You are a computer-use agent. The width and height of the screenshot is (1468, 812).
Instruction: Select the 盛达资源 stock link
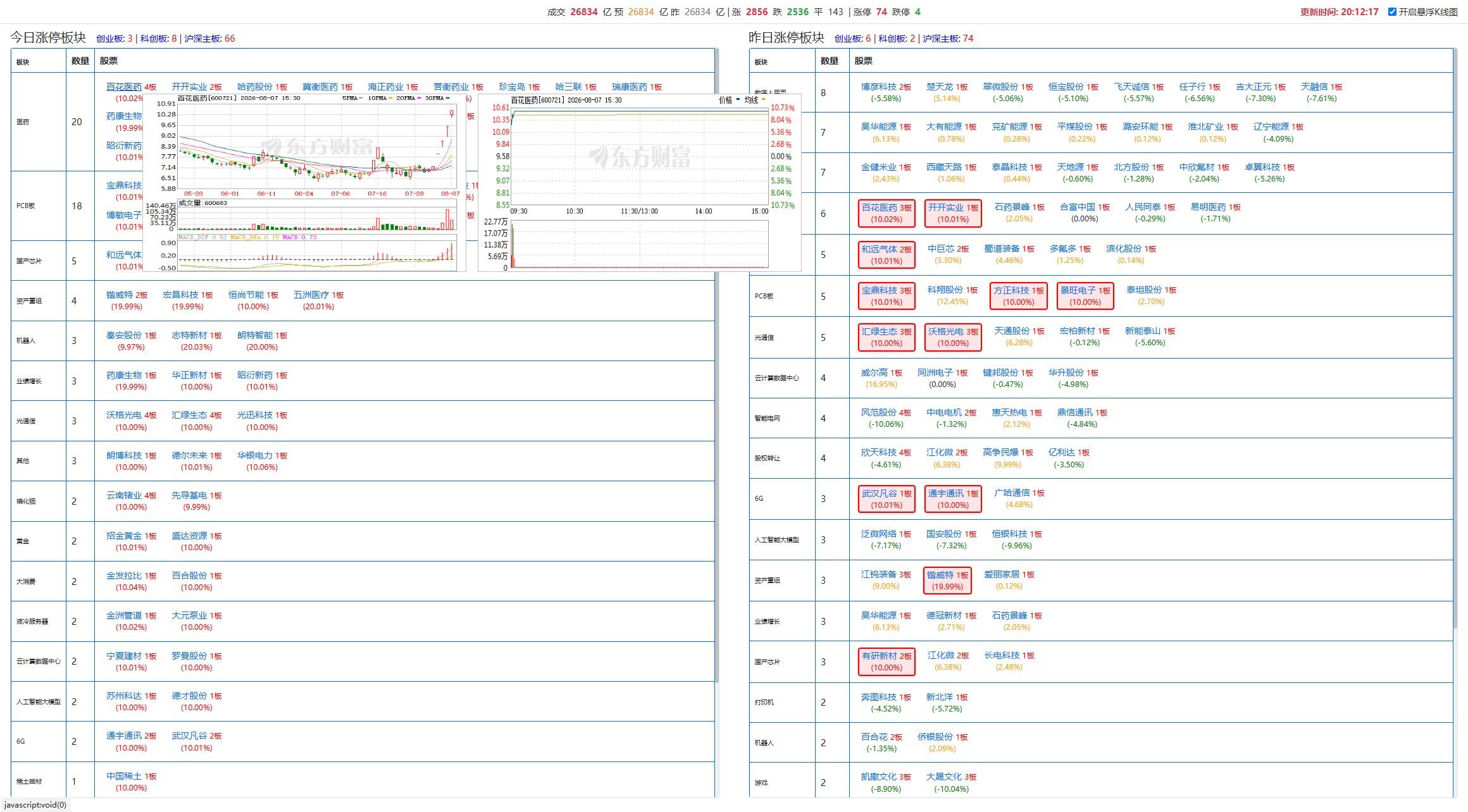[x=189, y=536]
